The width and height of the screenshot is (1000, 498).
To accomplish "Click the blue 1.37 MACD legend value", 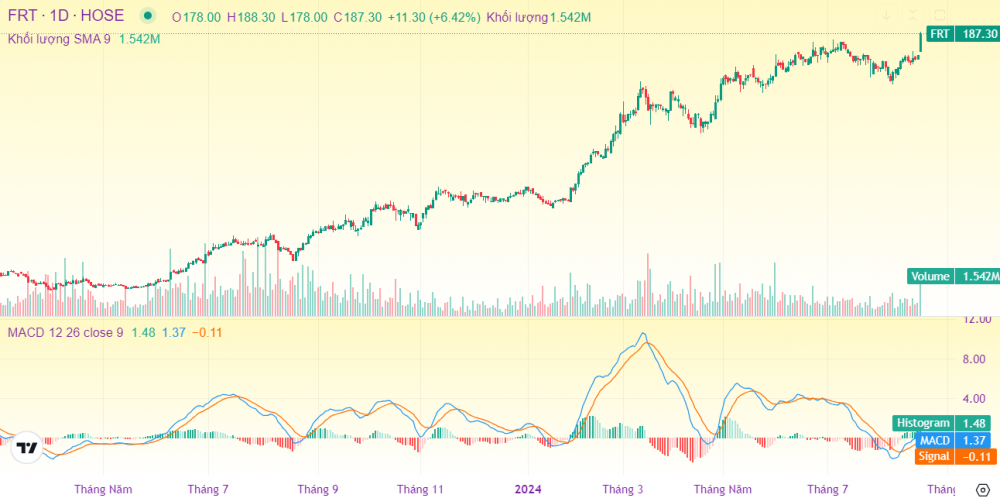I will point(173,333).
